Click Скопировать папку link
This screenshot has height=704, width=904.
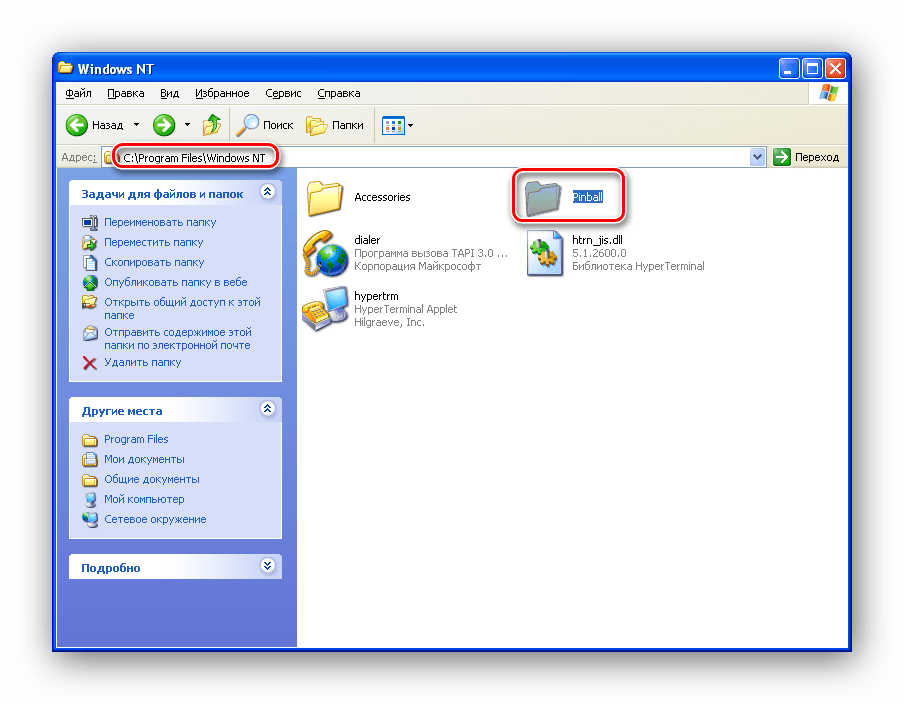154,262
